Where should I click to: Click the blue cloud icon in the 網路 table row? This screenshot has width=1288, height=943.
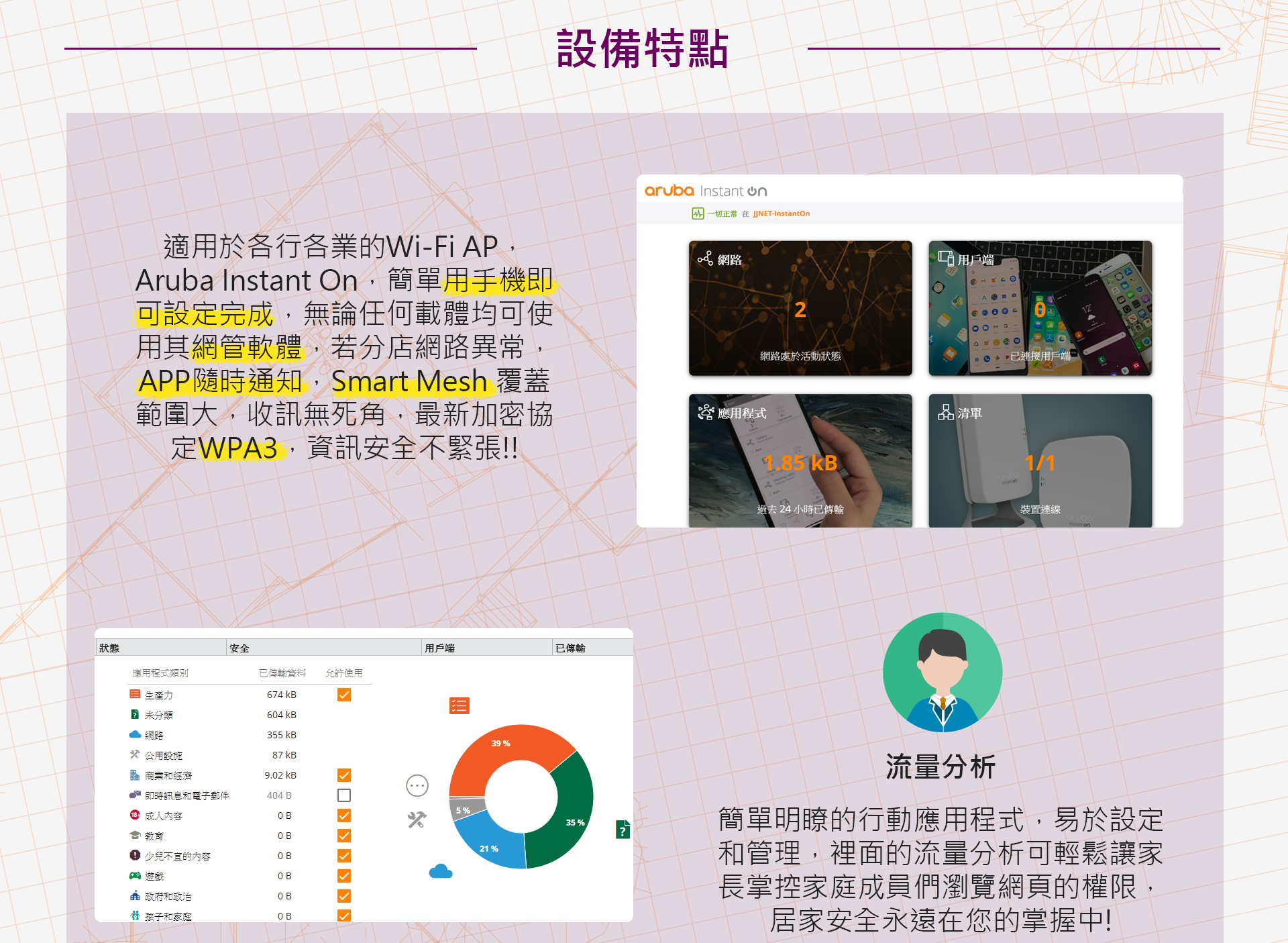click(x=135, y=734)
